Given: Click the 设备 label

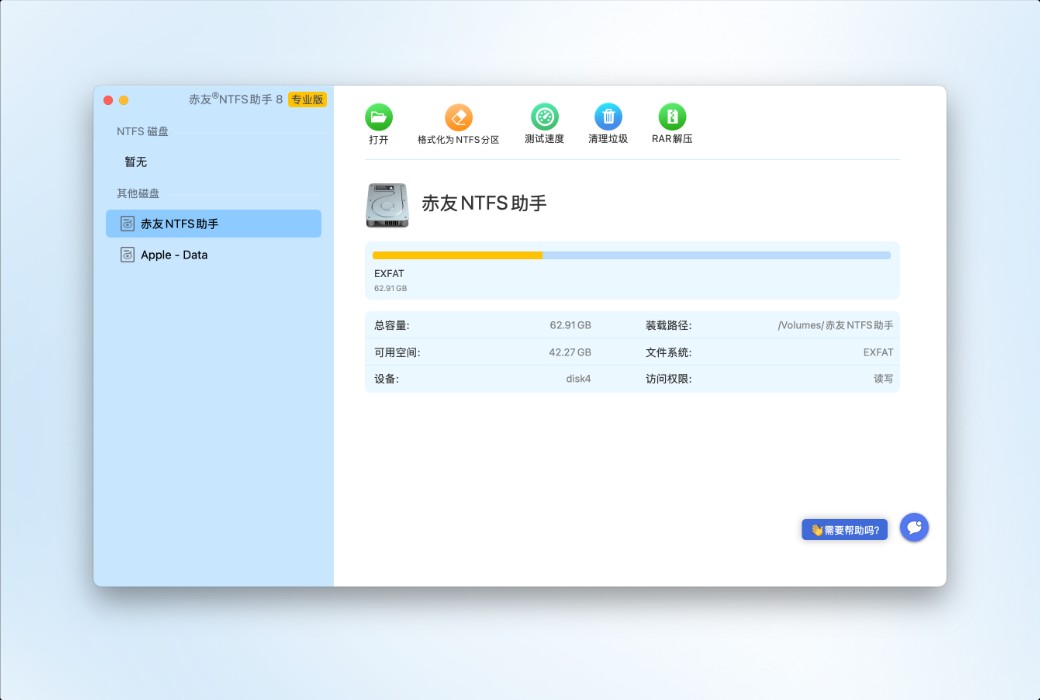Looking at the screenshot, I should tap(387, 379).
